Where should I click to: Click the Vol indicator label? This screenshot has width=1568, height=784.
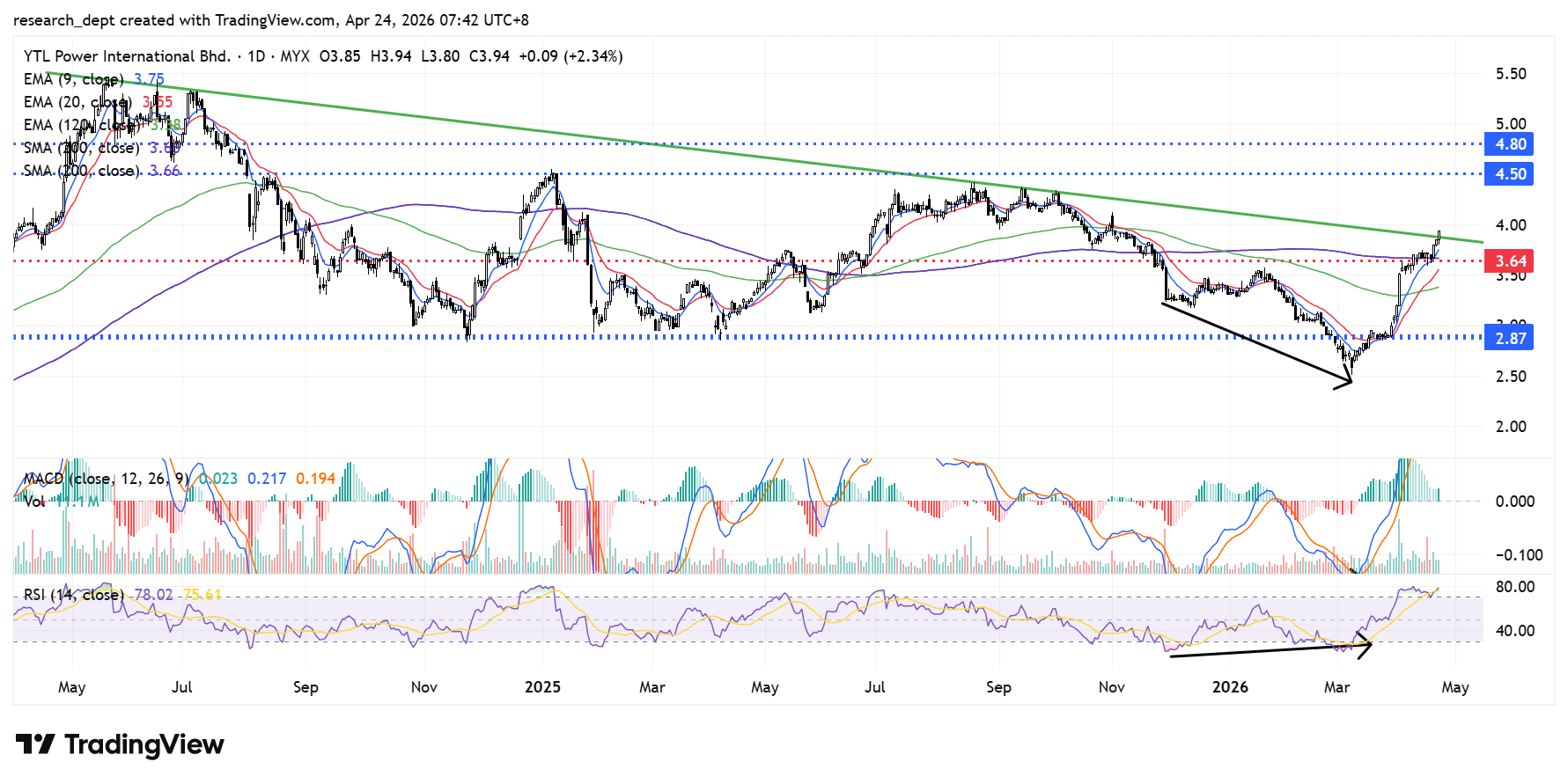[35, 502]
